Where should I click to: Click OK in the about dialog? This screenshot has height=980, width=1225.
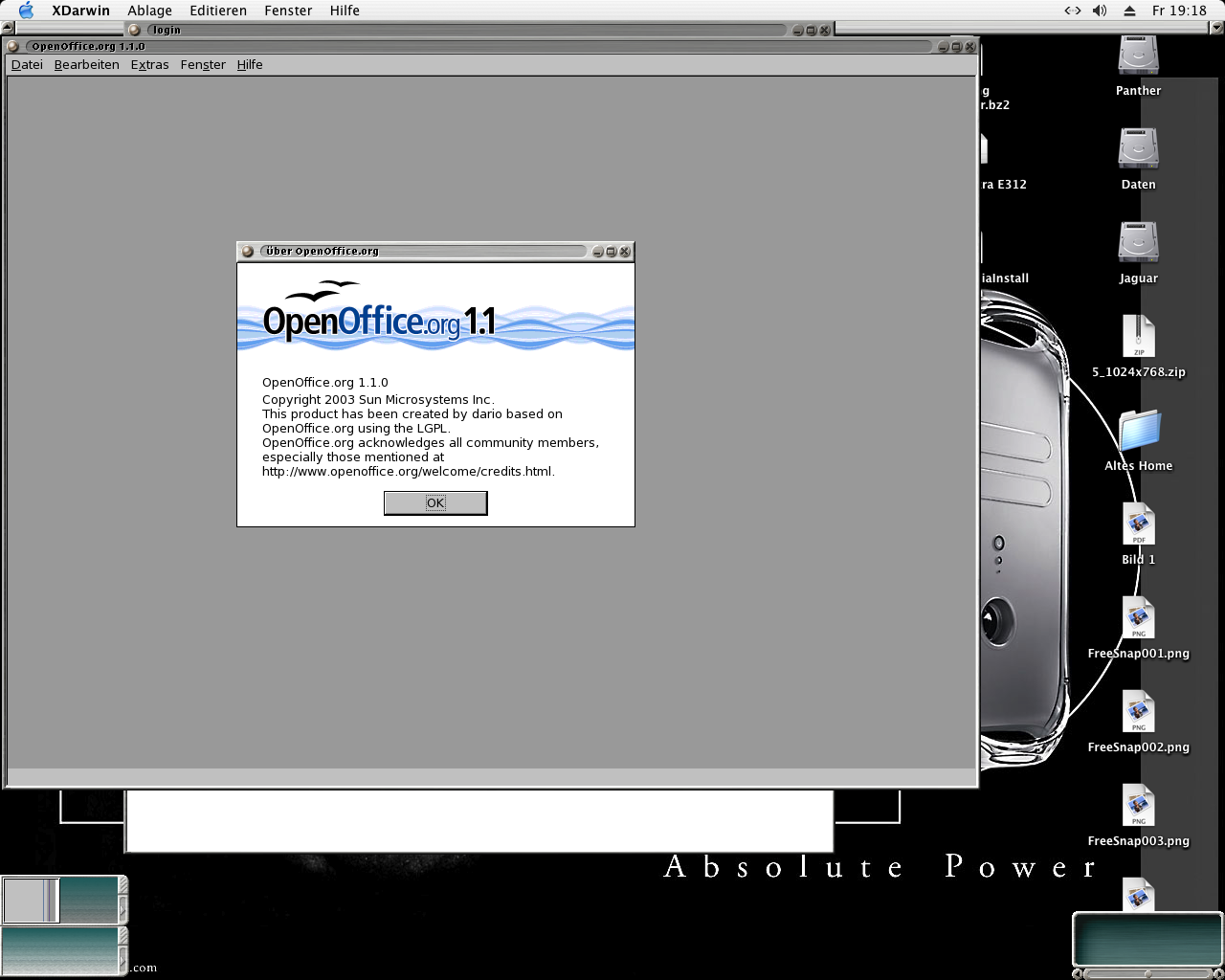click(435, 503)
